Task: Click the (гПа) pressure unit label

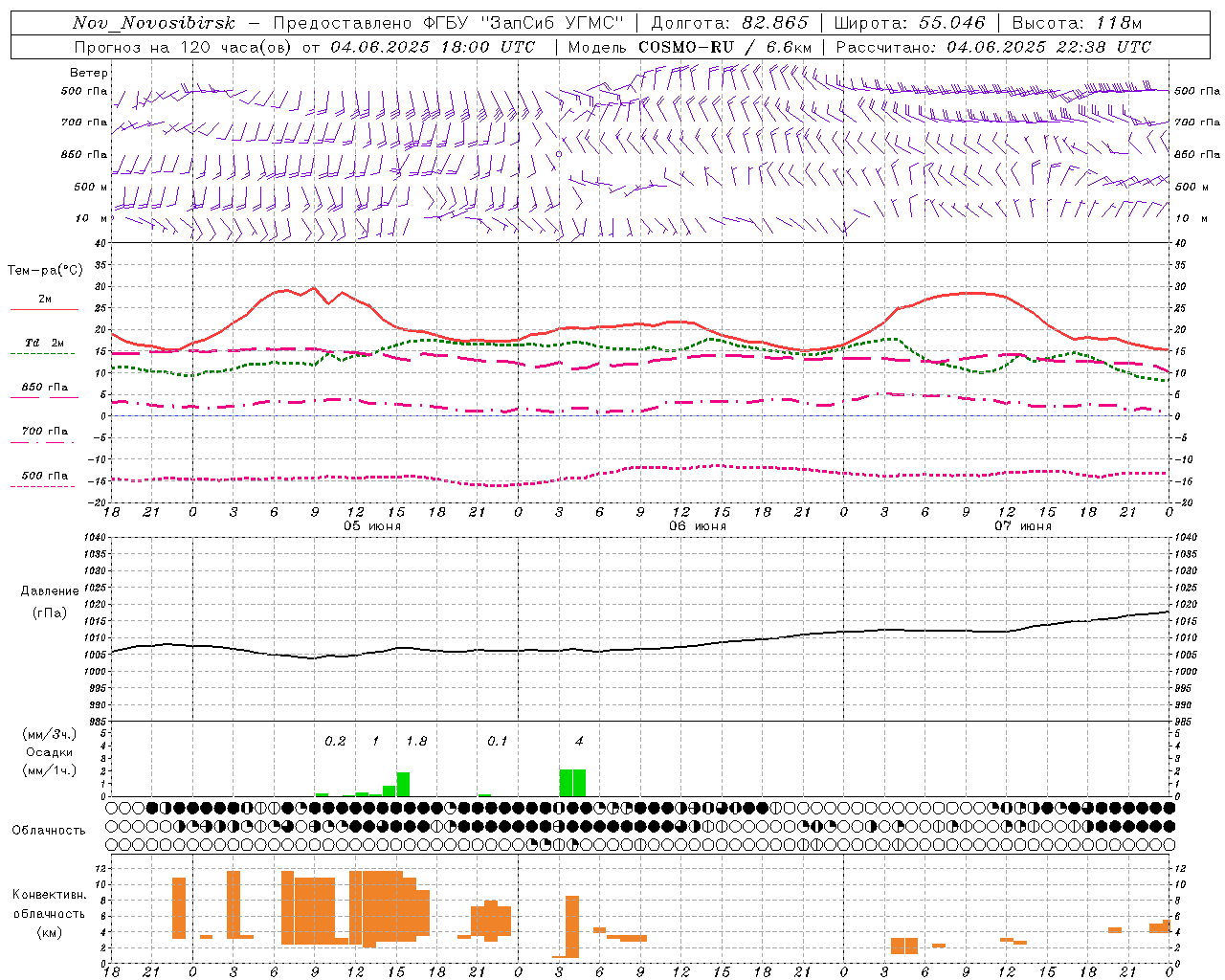Action: (50, 613)
